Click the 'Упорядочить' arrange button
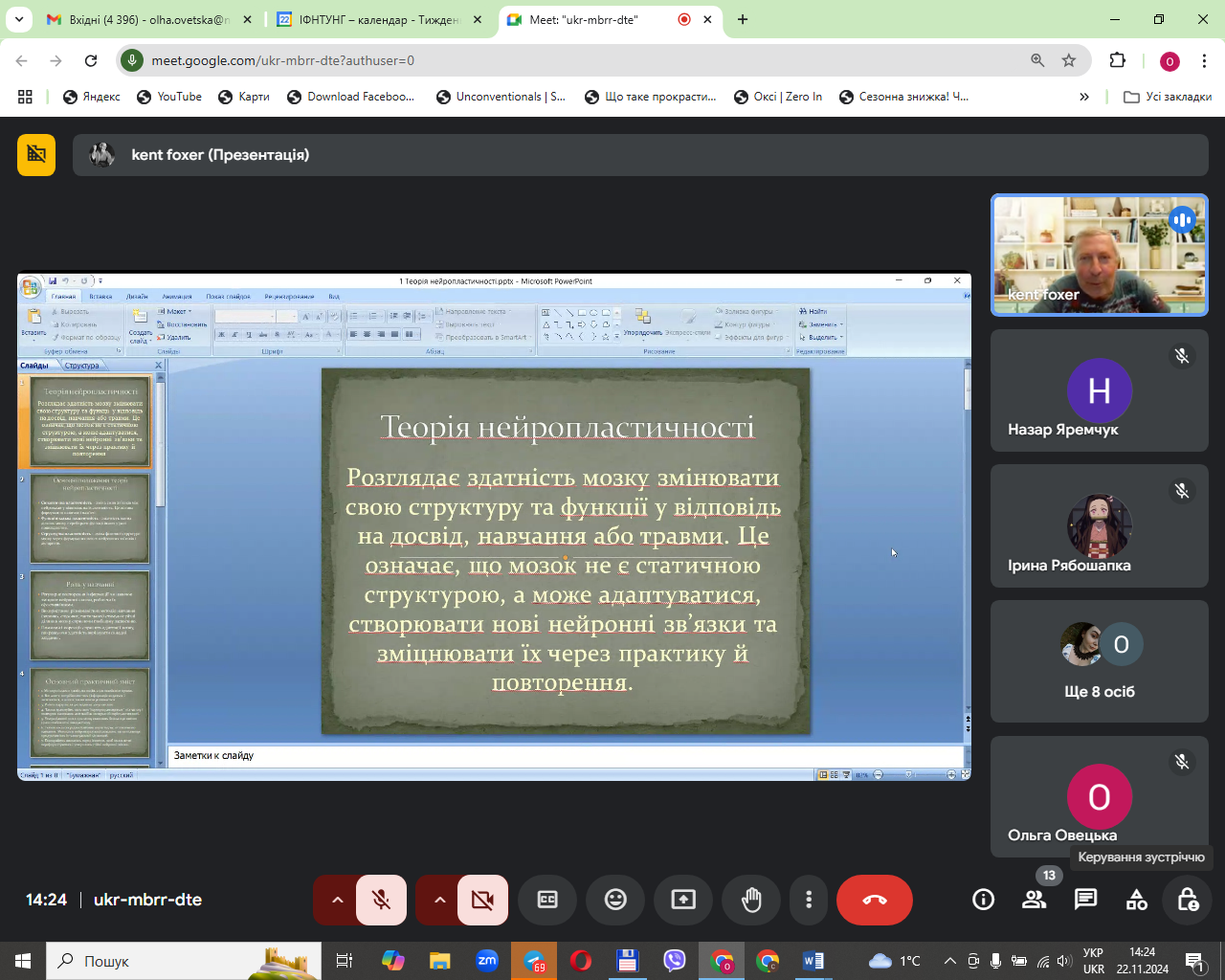Image resolution: width=1225 pixels, height=980 pixels. pos(643,323)
